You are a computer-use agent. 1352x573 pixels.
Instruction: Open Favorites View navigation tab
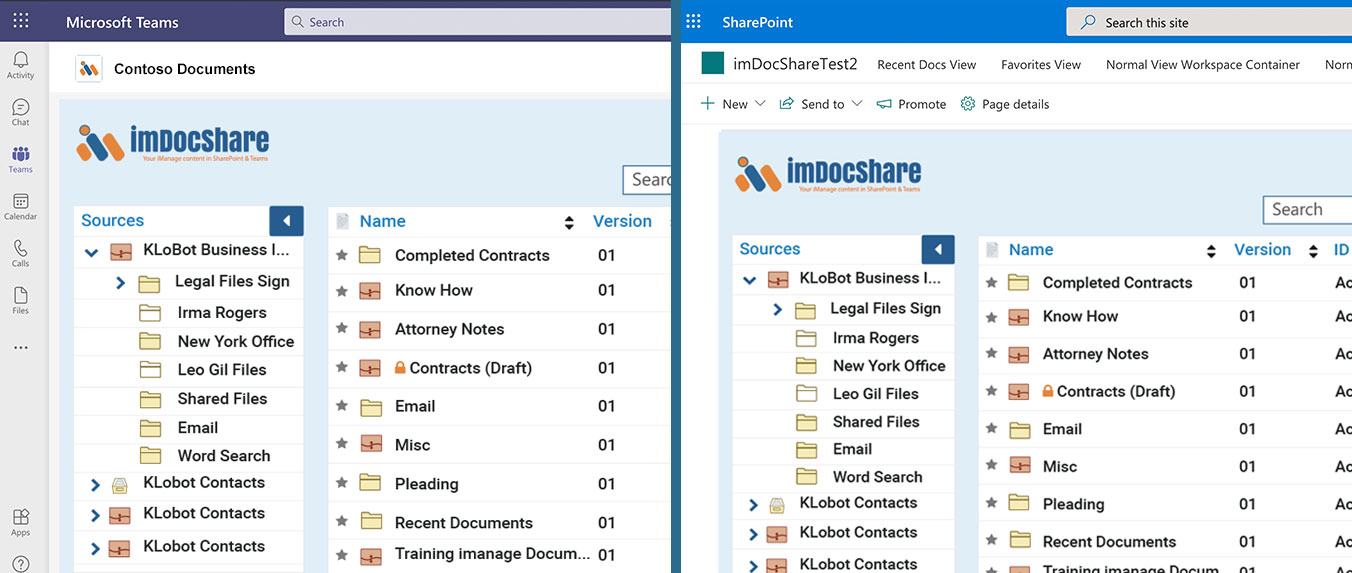point(1041,64)
